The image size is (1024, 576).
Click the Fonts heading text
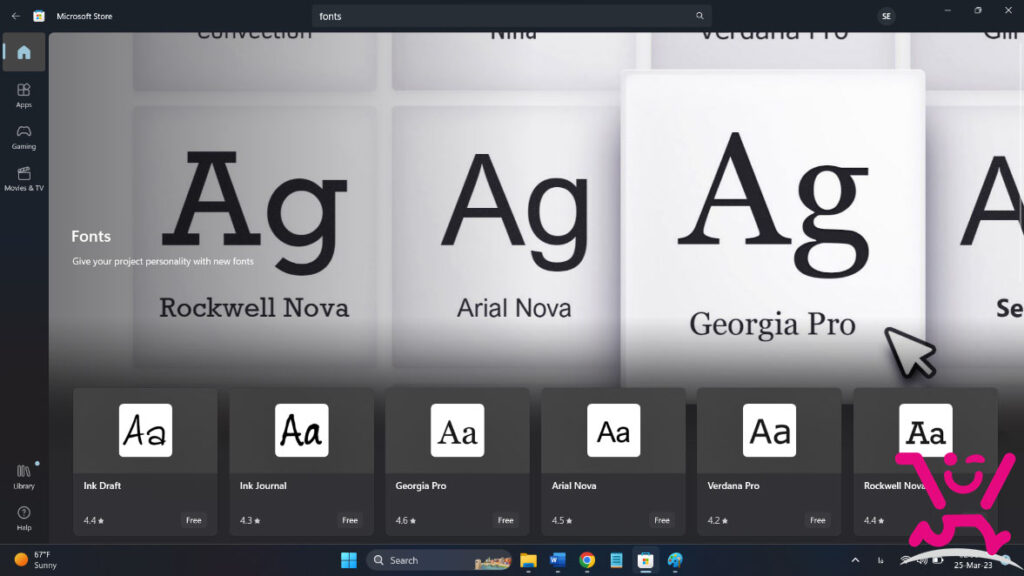[x=91, y=236]
